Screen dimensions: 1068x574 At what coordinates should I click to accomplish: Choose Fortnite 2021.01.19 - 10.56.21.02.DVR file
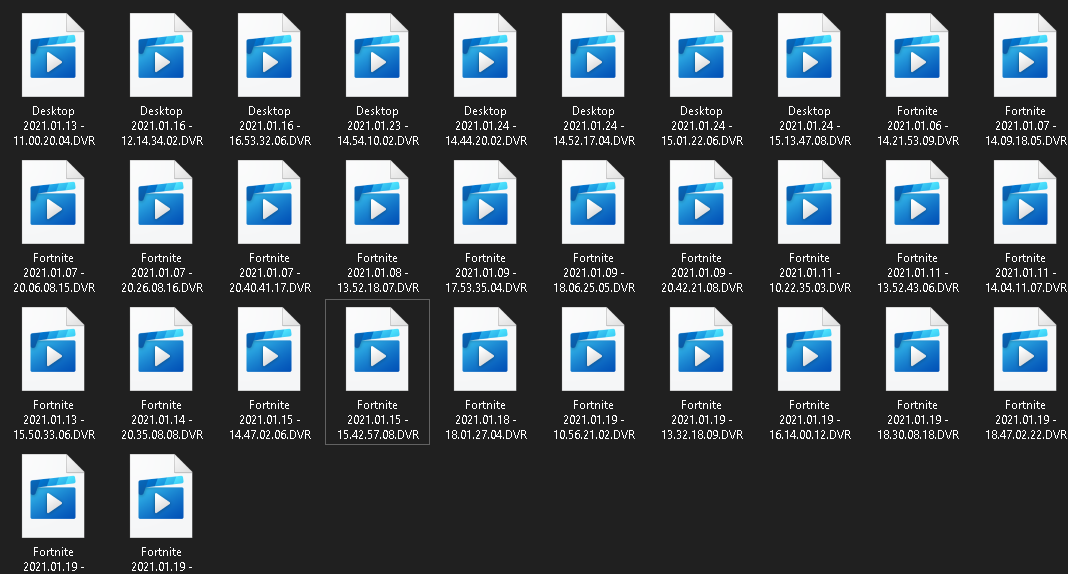click(593, 374)
